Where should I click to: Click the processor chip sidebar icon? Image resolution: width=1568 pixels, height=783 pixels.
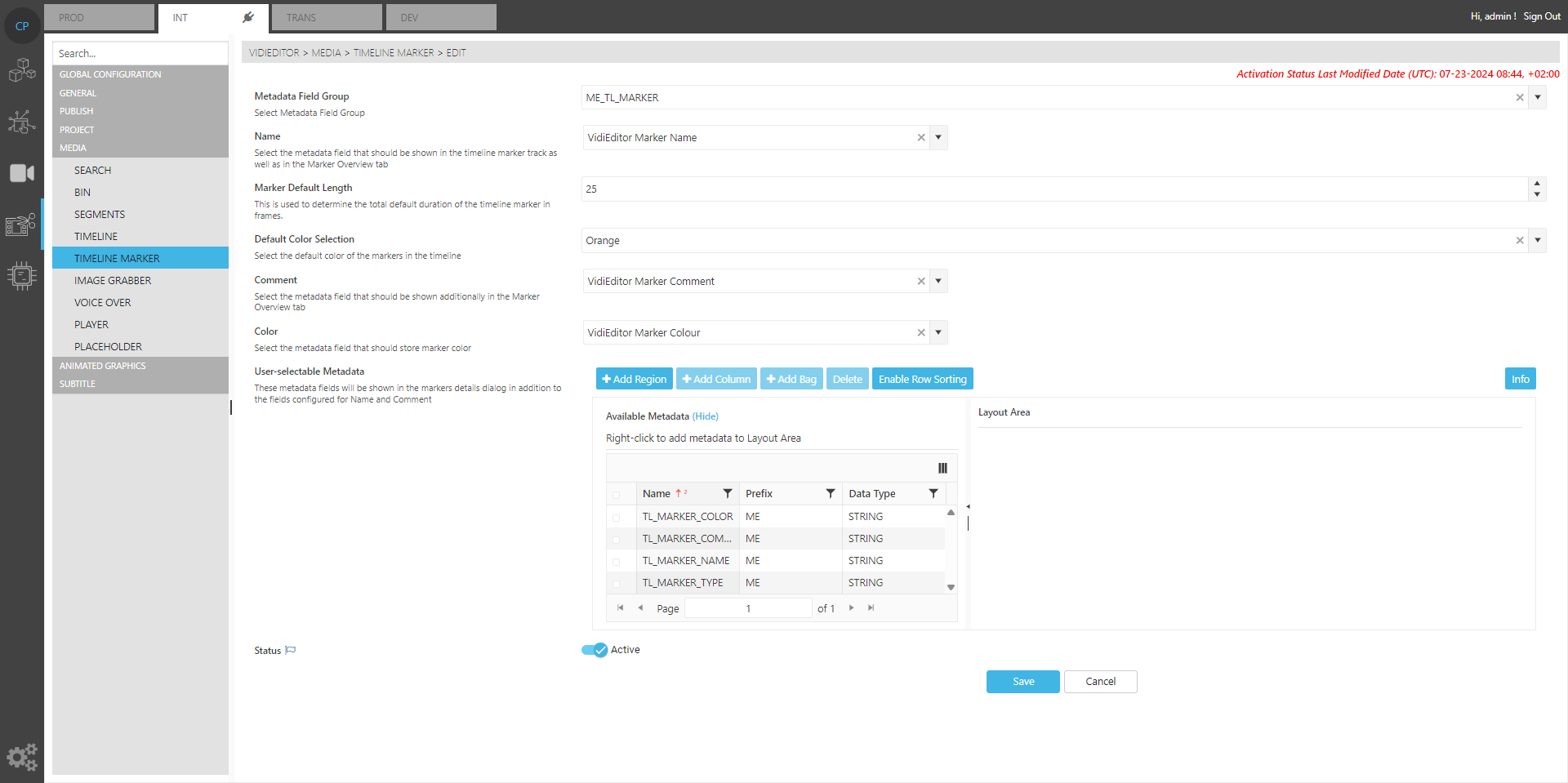coord(22,276)
